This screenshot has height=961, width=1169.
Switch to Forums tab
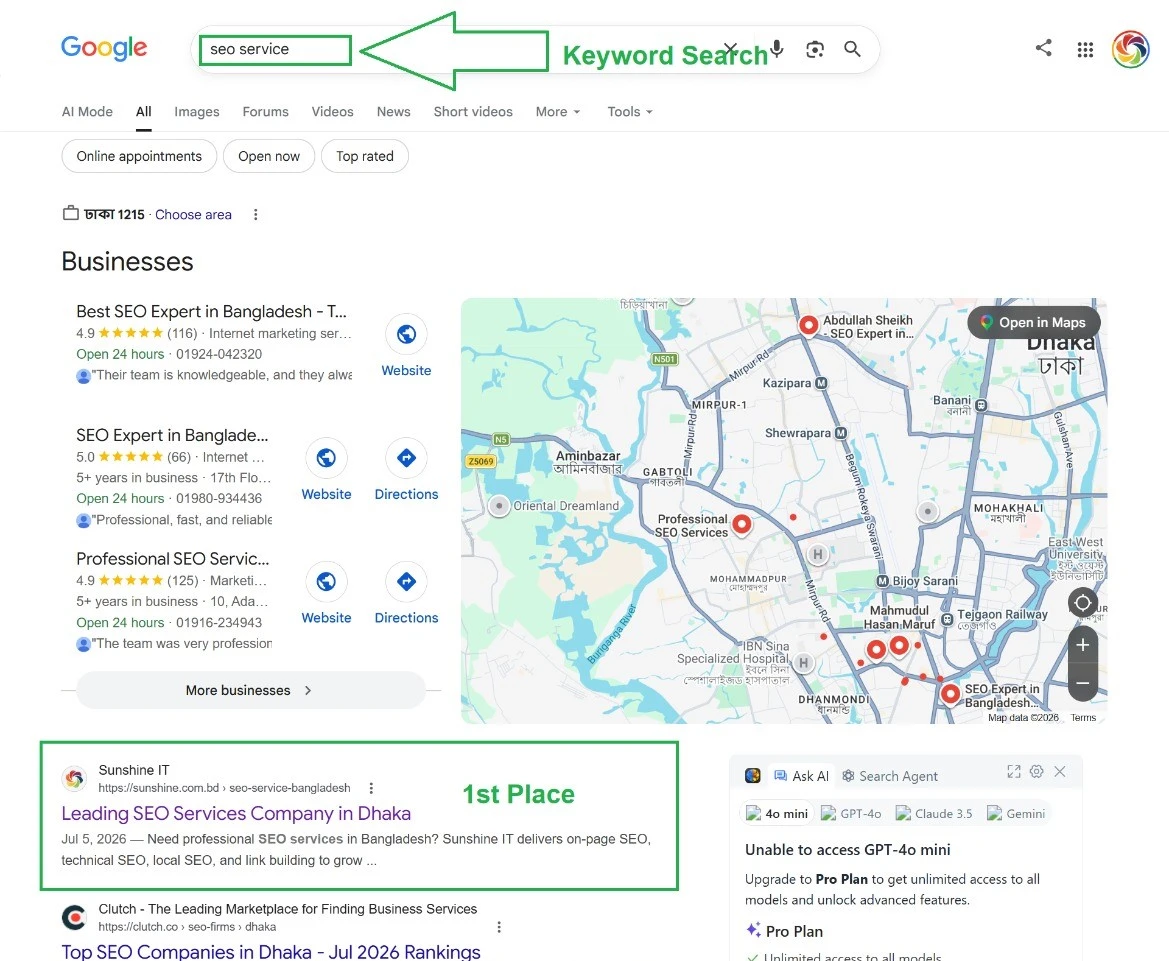pos(265,112)
